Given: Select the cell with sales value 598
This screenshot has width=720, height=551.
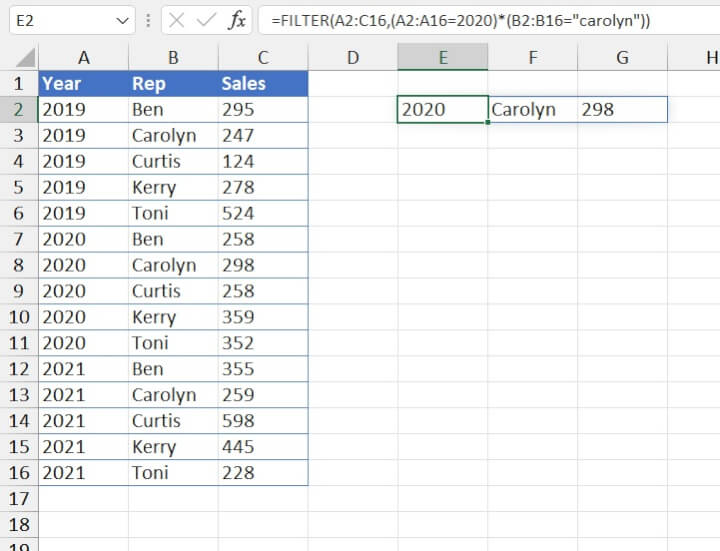Looking at the screenshot, I should coord(262,421).
